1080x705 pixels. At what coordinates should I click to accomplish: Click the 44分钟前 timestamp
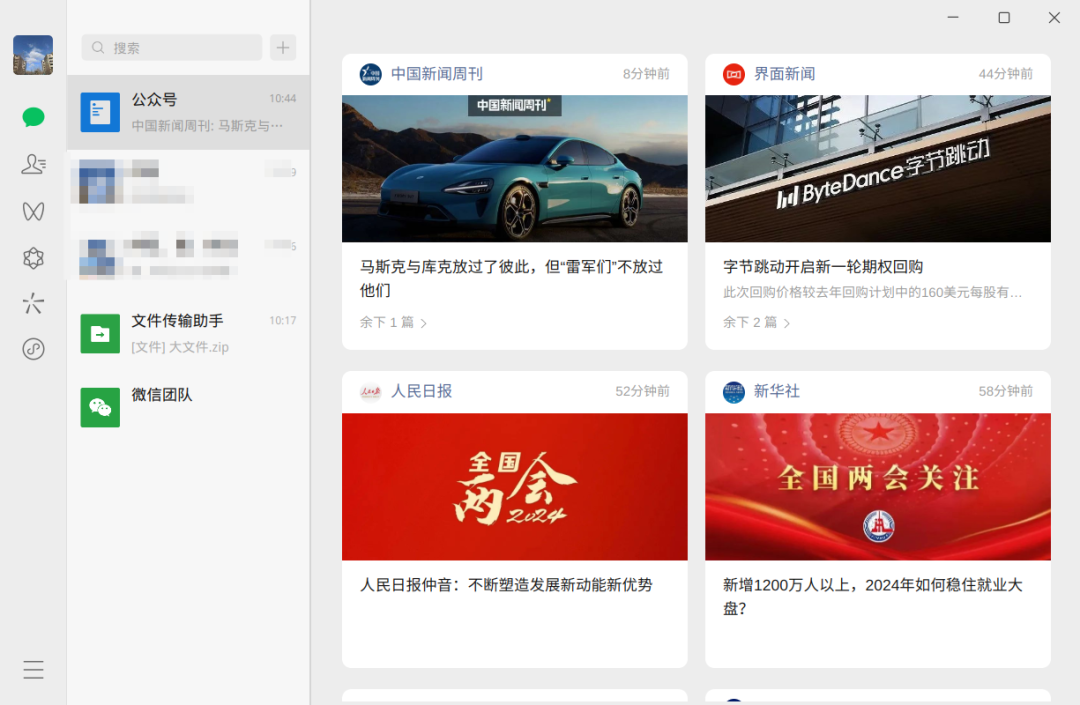[x=1006, y=74]
